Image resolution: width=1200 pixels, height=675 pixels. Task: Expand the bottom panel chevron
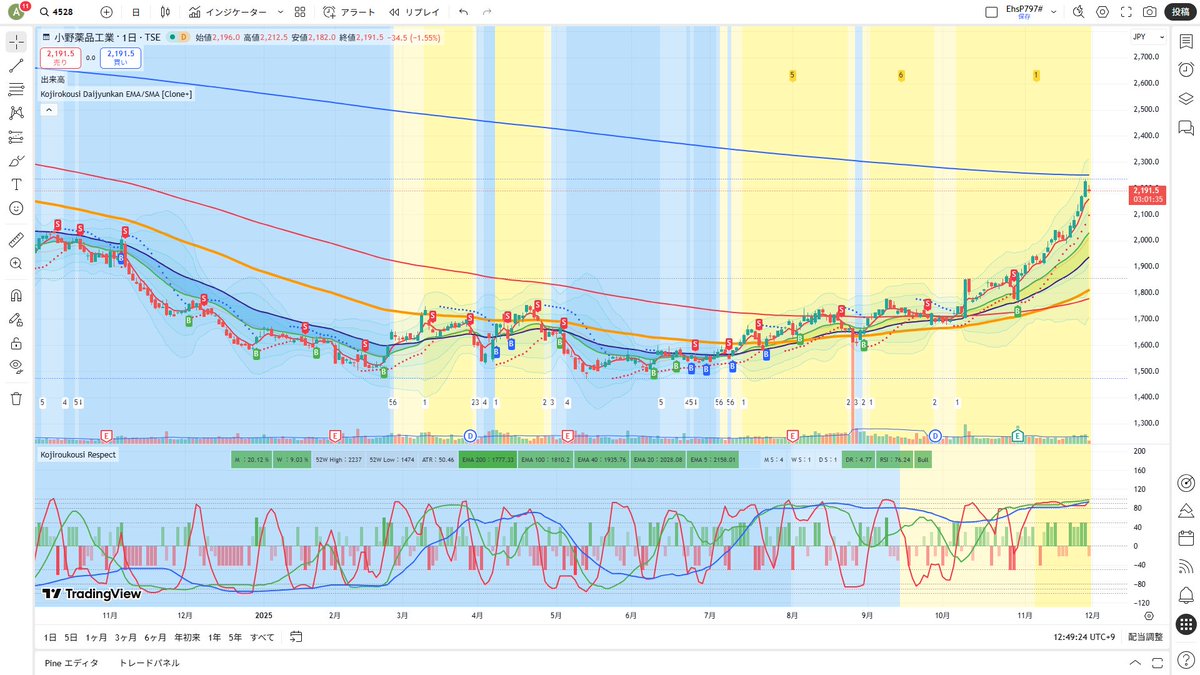(1133, 662)
